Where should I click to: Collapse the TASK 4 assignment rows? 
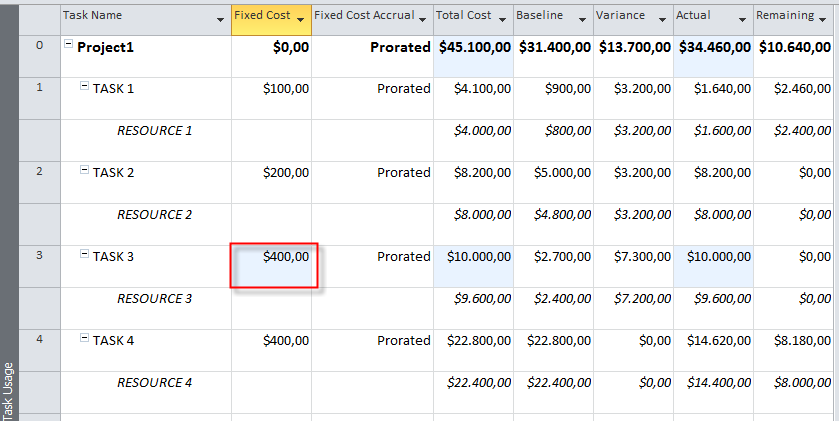tap(85, 340)
